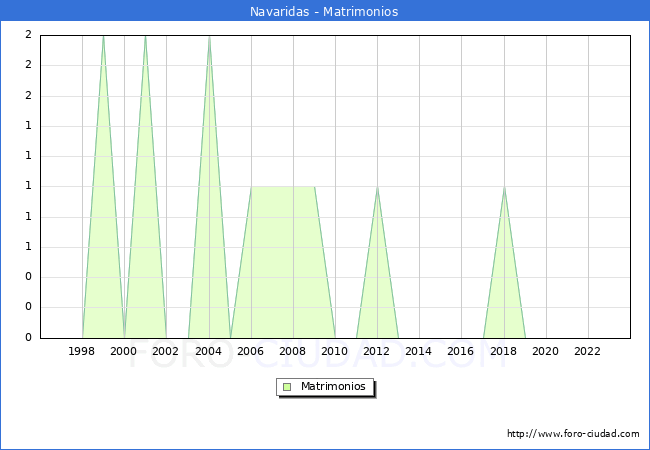Select the 2008 x-axis year label
Image resolution: width=650 pixels, height=450 pixels.
click(x=293, y=351)
